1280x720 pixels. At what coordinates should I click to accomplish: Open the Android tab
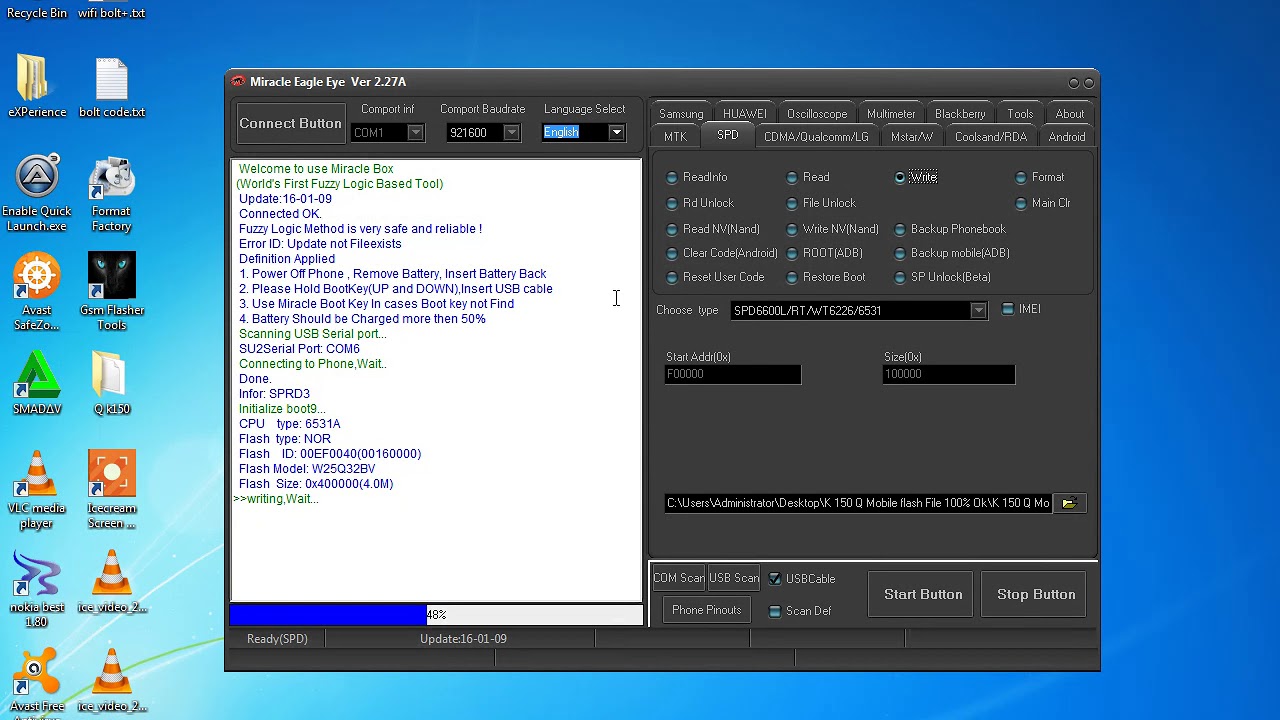point(1067,137)
